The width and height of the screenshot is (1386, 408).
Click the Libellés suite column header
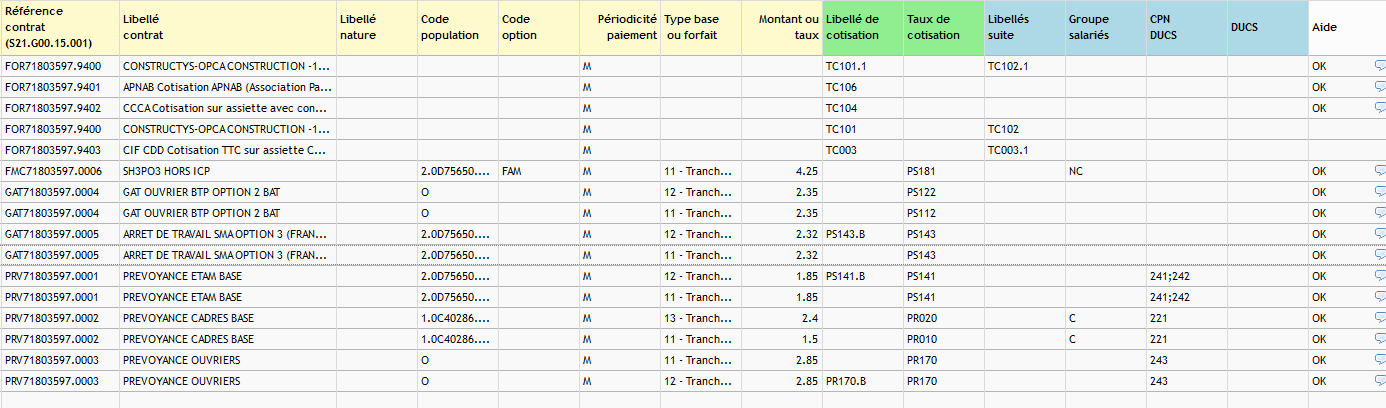(1024, 27)
